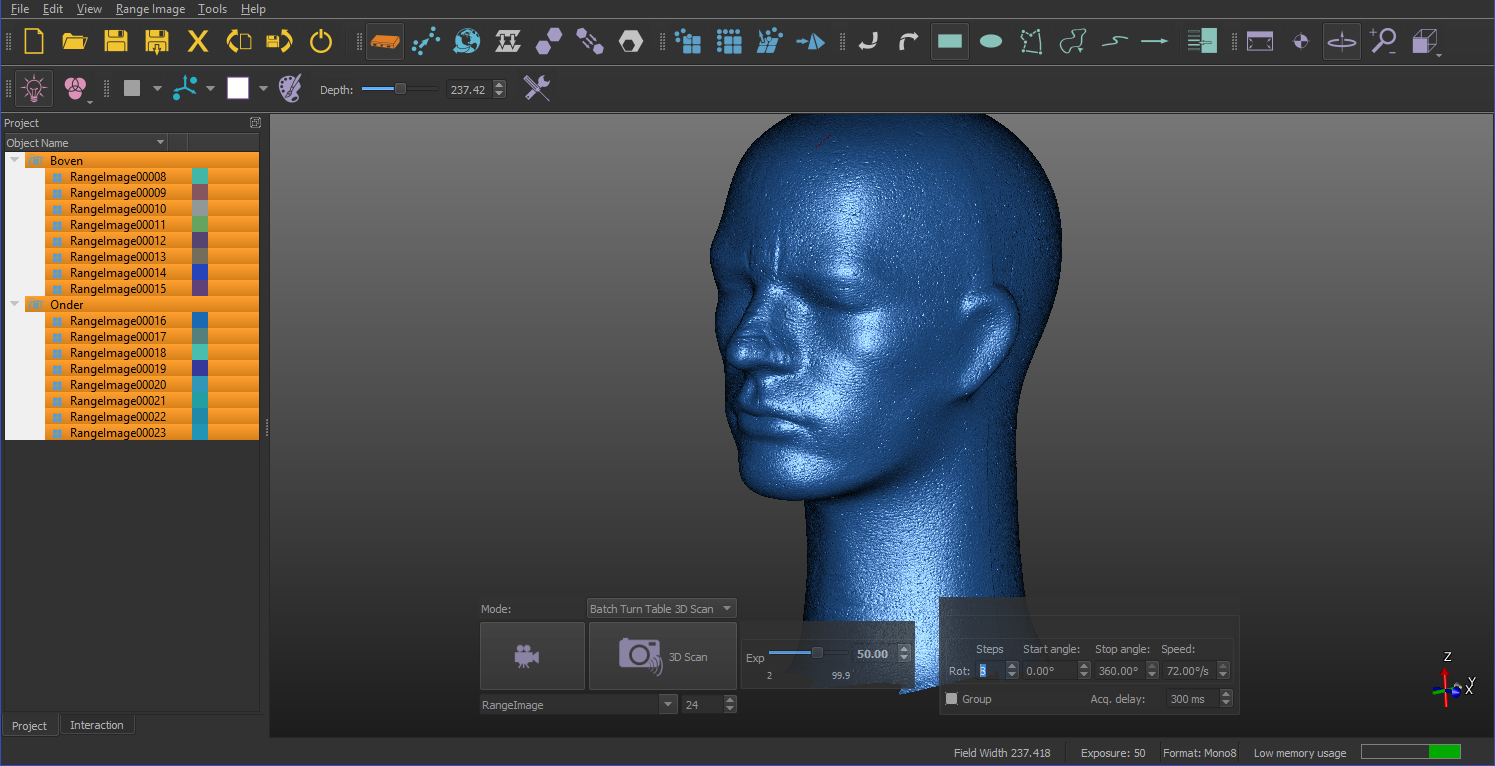Open the RangeImage name dropdown

(x=668, y=705)
